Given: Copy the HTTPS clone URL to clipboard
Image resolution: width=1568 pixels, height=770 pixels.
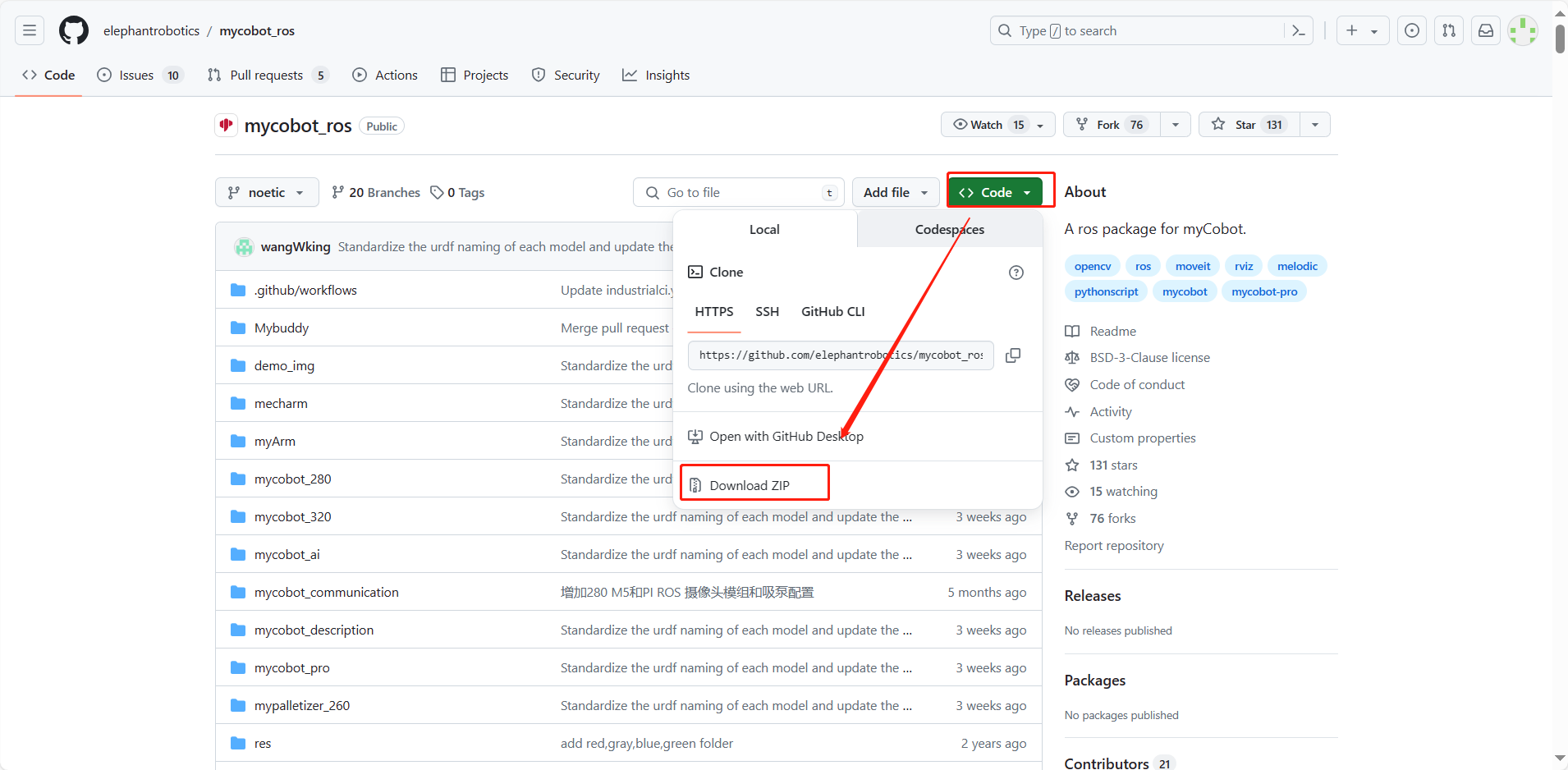Looking at the screenshot, I should 1013,355.
